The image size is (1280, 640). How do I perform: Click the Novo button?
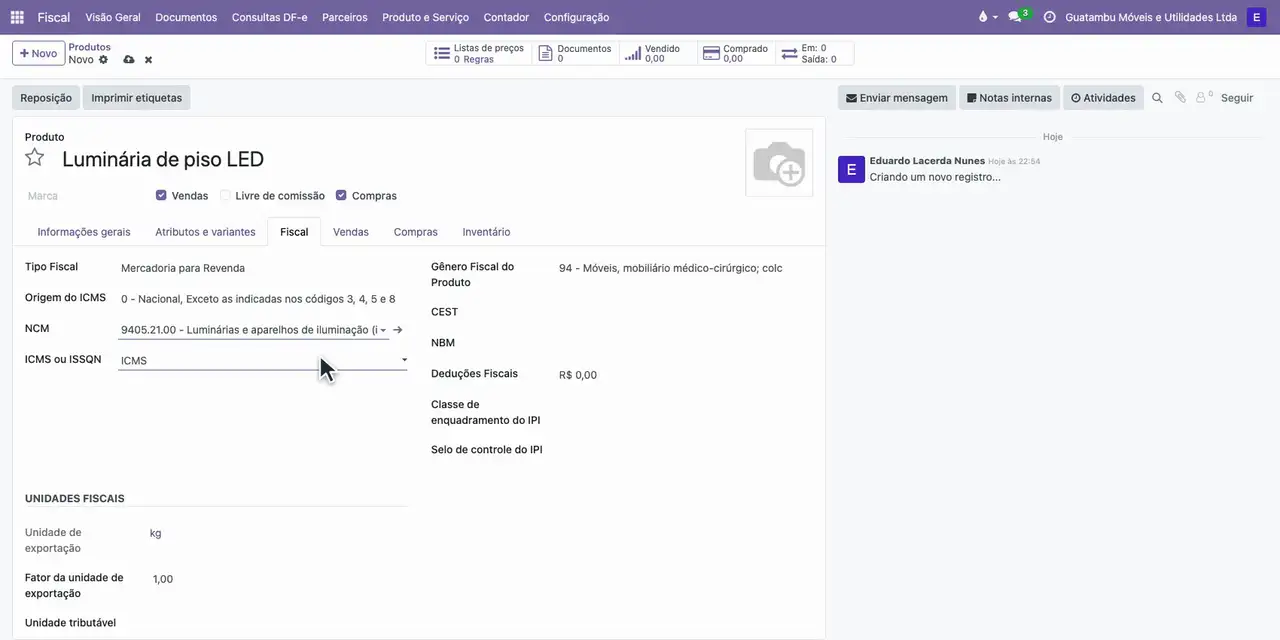click(x=38, y=53)
